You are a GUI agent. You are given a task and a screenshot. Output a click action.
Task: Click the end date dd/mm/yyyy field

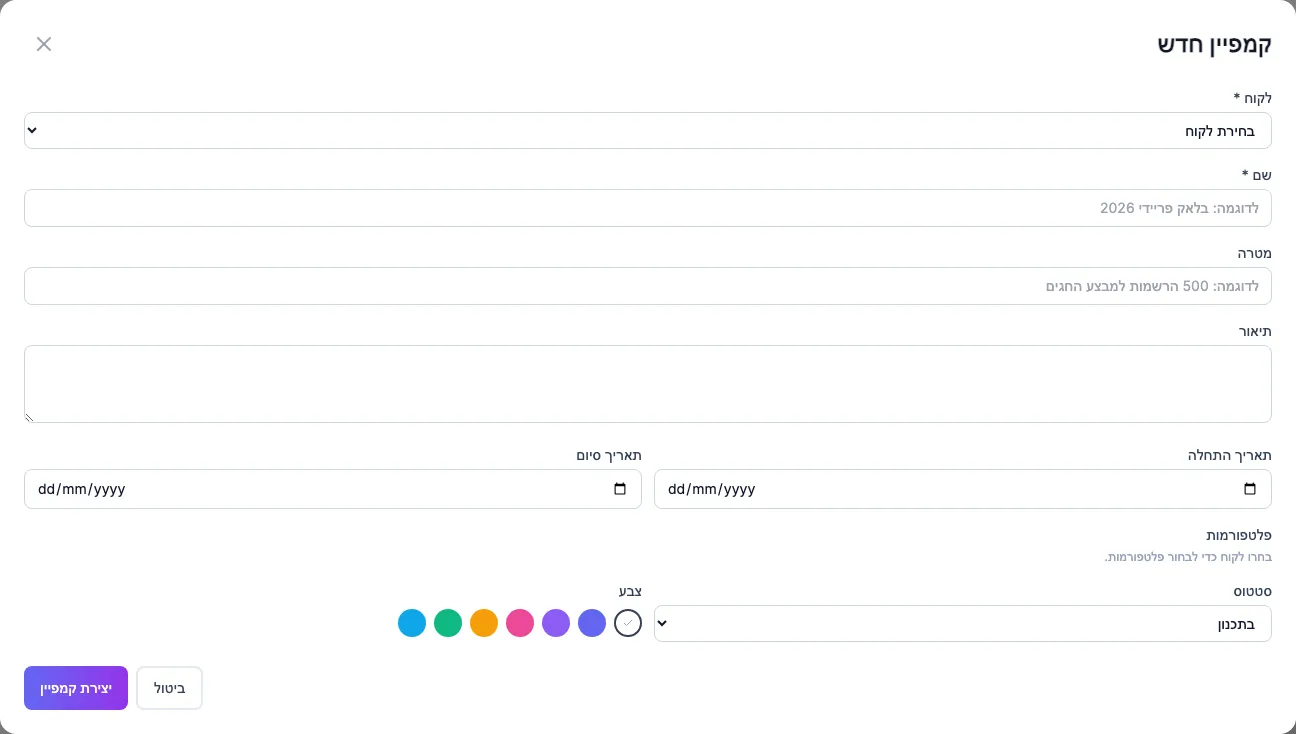[x=333, y=489]
